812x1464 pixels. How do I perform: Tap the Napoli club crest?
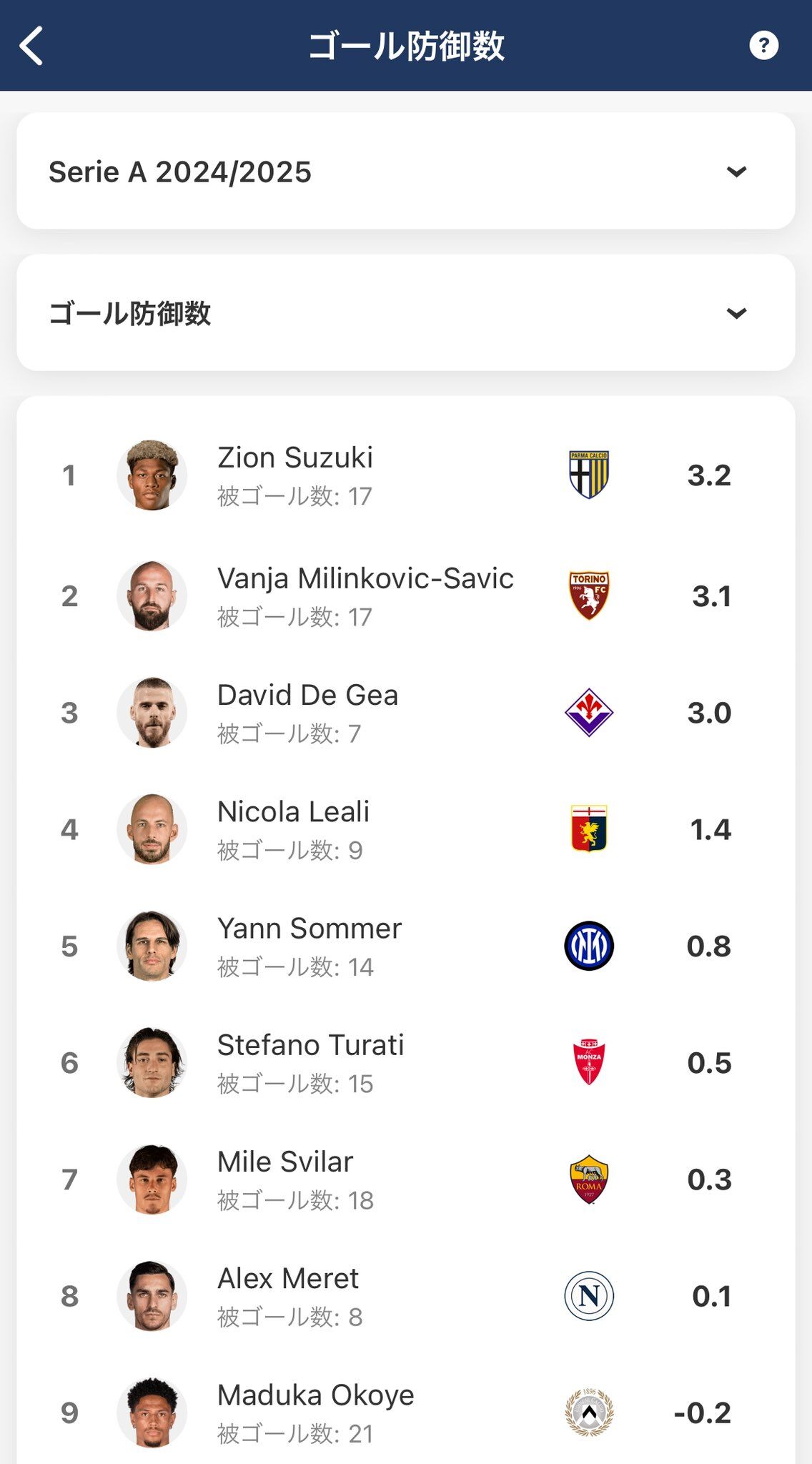(x=589, y=1296)
